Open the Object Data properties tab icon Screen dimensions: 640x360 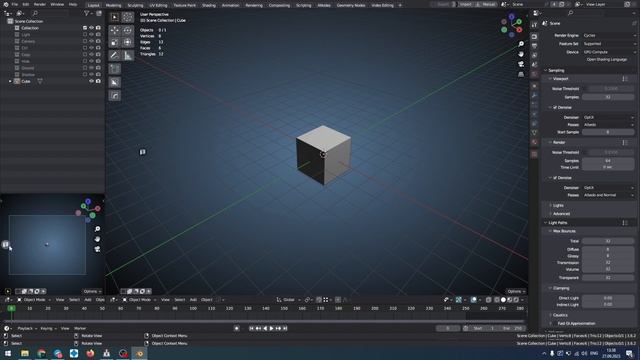pos(534,133)
